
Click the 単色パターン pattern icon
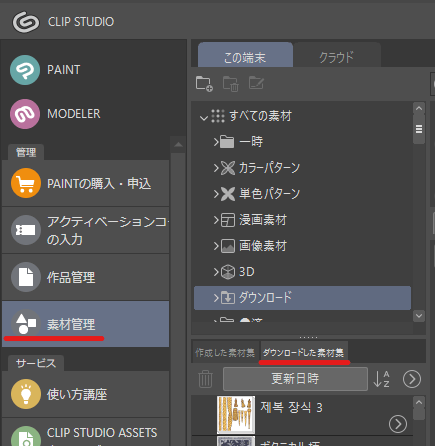pos(228,194)
